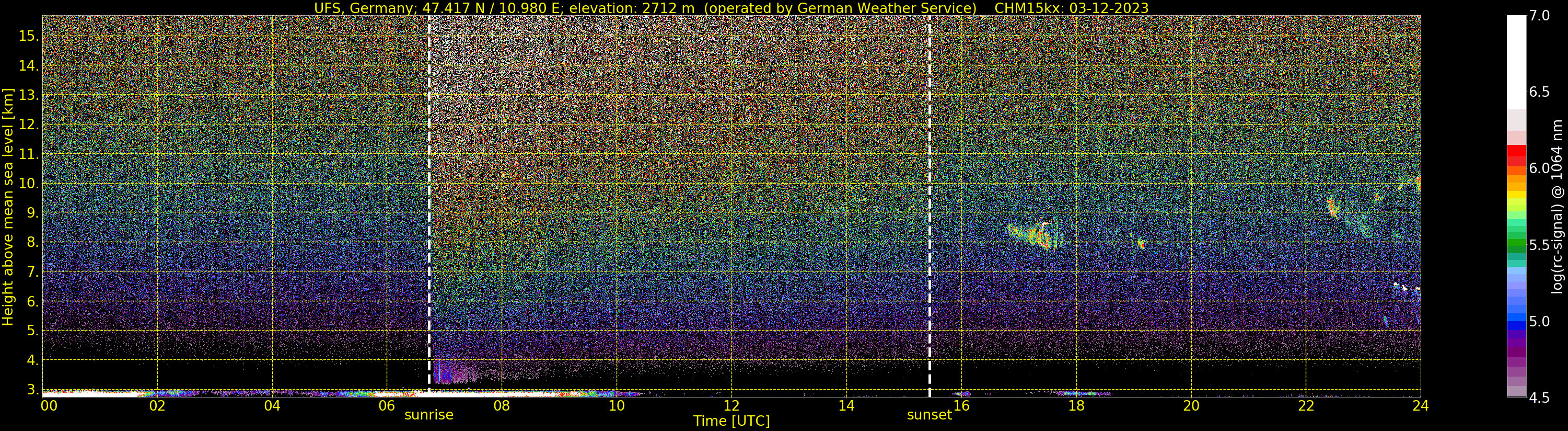Image resolution: width=1568 pixels, height=431 pixels.
Task: Click the '12' time axis tick label
Action: click(731, 406)
